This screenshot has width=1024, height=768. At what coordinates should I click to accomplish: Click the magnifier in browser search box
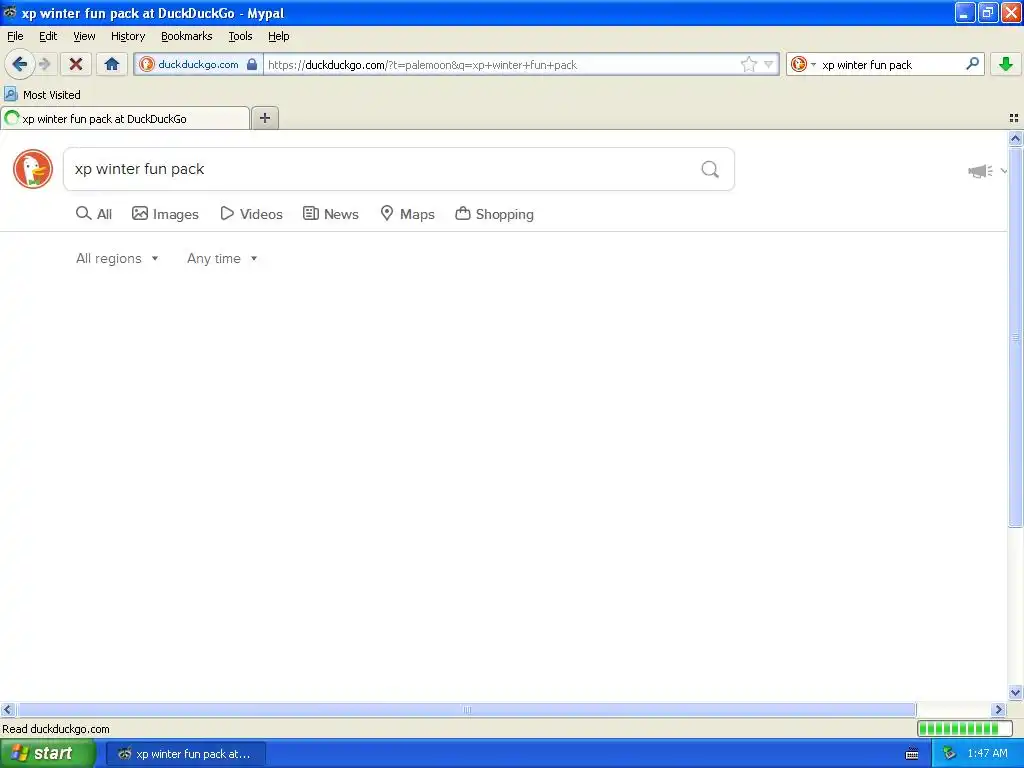(972, 63)
